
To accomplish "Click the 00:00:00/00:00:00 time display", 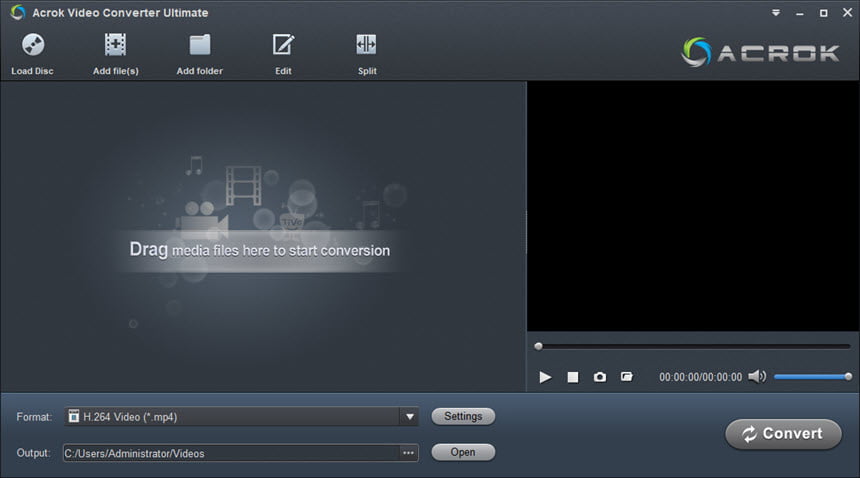I will point(700,377).
